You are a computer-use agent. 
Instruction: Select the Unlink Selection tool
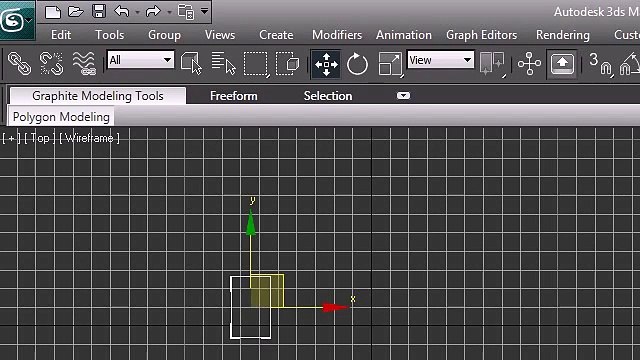[51, 64]
